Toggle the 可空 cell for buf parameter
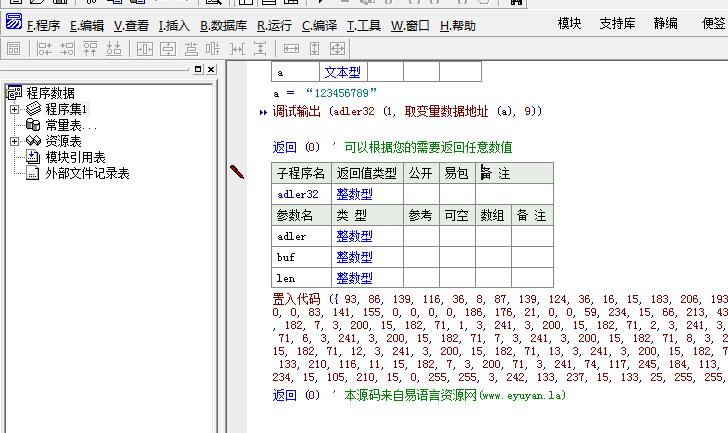 point(457,257)
